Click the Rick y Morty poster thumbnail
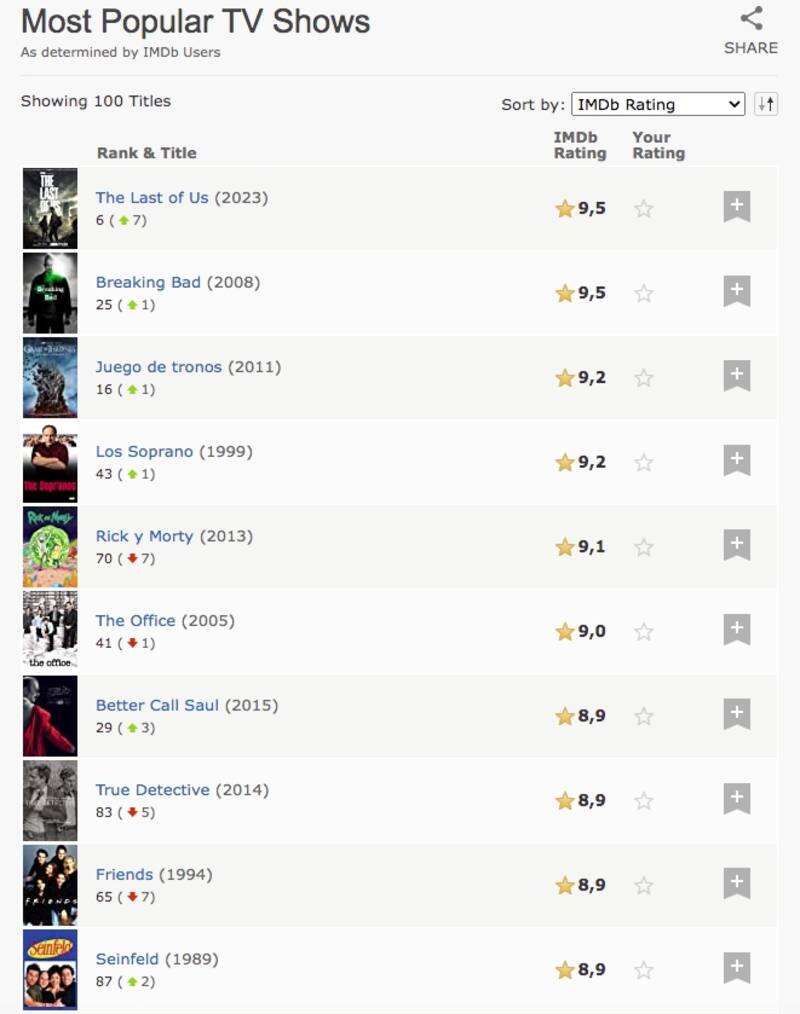The image size is (800, 1014). (50, 547)
